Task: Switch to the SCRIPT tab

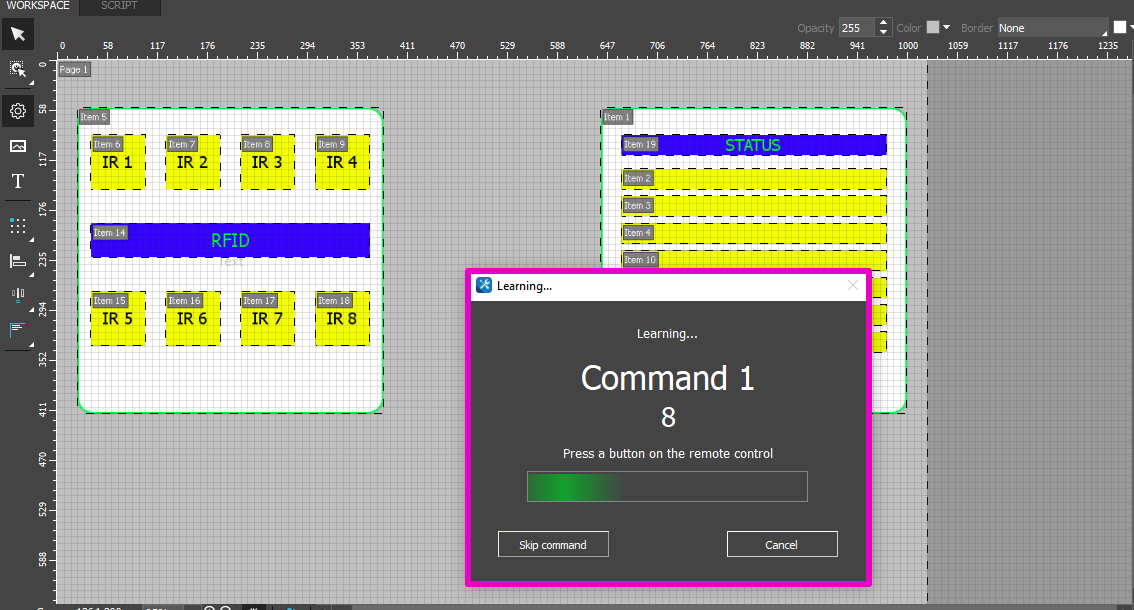Action: 119,6
